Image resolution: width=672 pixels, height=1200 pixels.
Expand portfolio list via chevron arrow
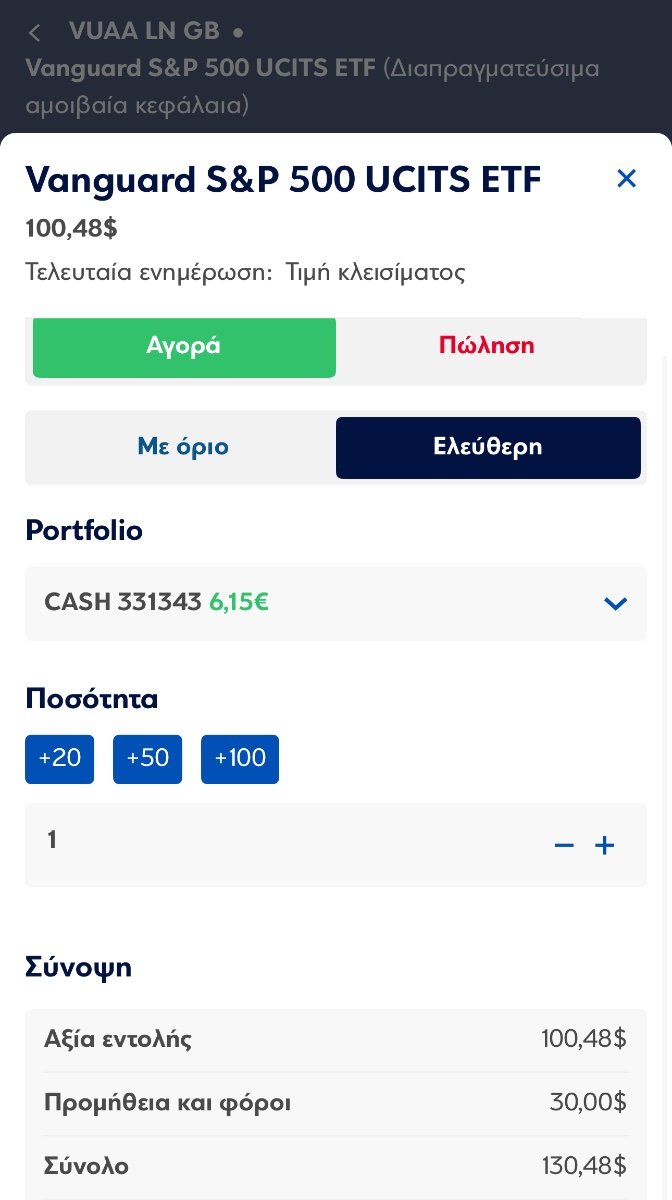point(615,603)
